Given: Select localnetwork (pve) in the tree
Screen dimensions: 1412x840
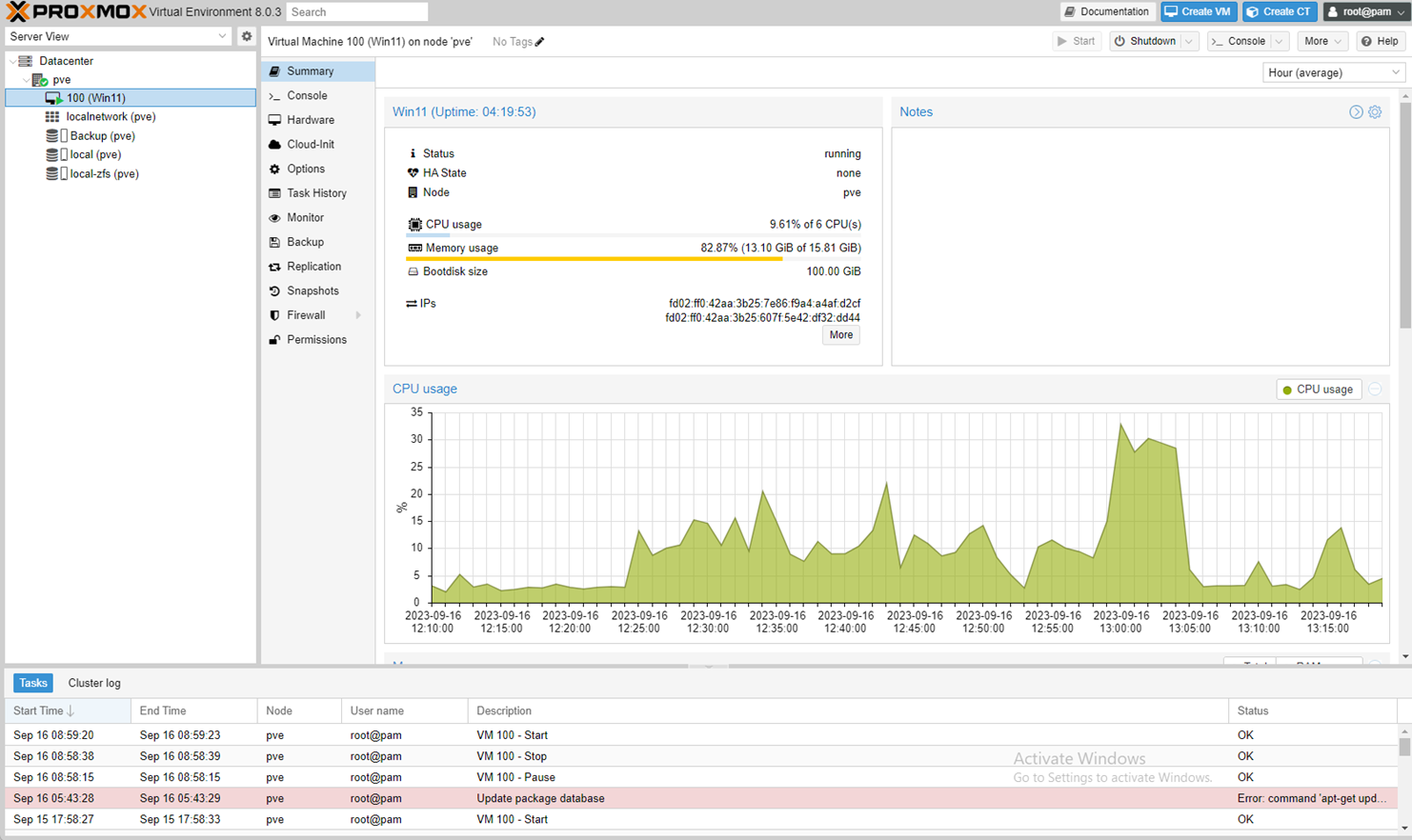Looking at the screenshot, I should click(x=111, y=117).
